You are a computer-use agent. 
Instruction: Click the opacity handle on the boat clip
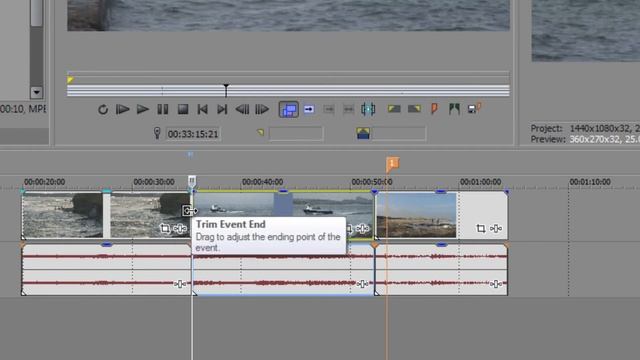point(283,191)
